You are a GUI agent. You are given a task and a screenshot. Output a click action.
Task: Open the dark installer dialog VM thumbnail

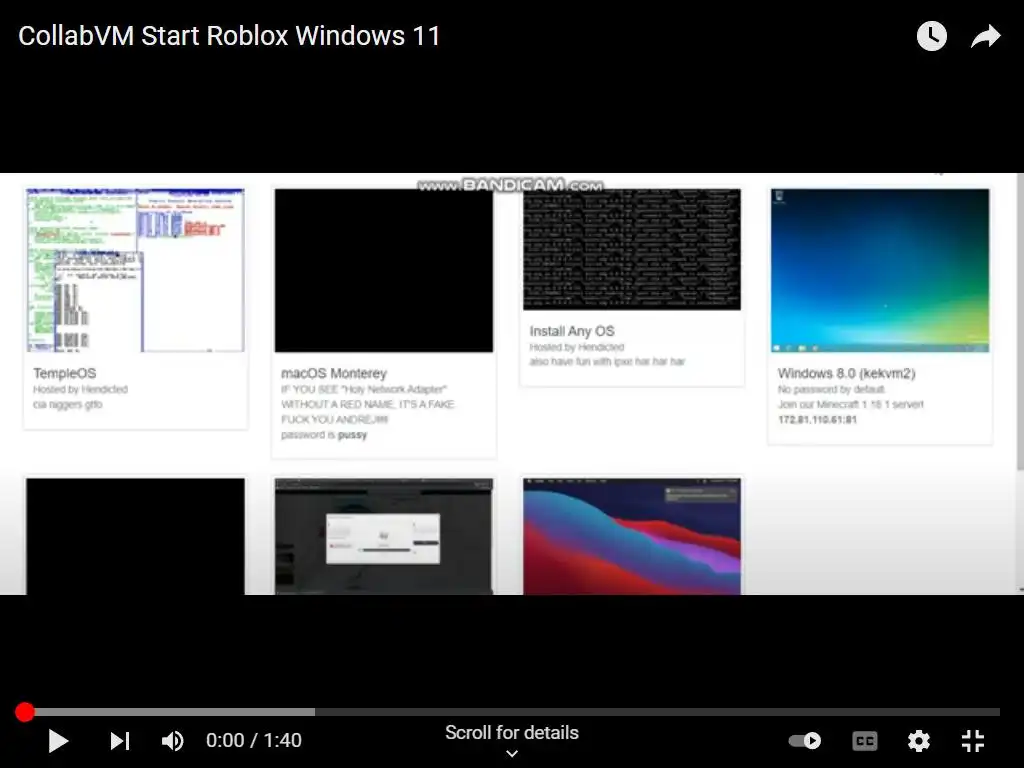(x=384, y=536)
